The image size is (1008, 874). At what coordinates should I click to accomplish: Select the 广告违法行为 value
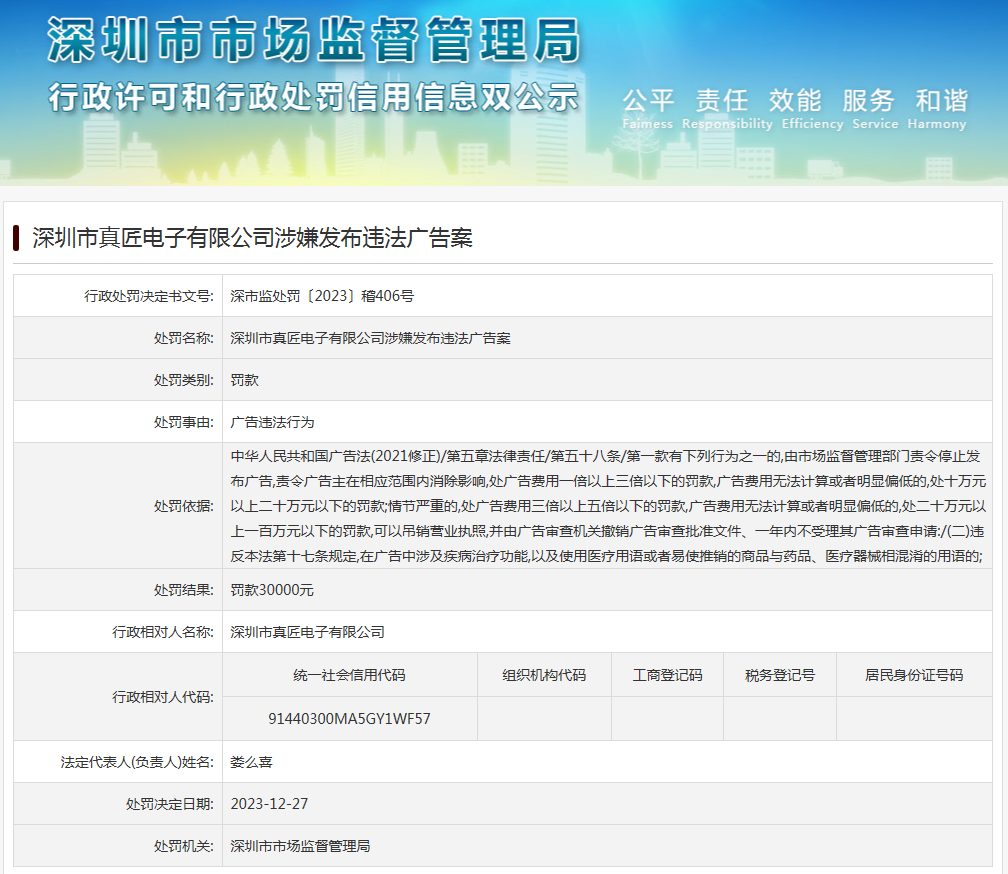[x=273, y=422]
